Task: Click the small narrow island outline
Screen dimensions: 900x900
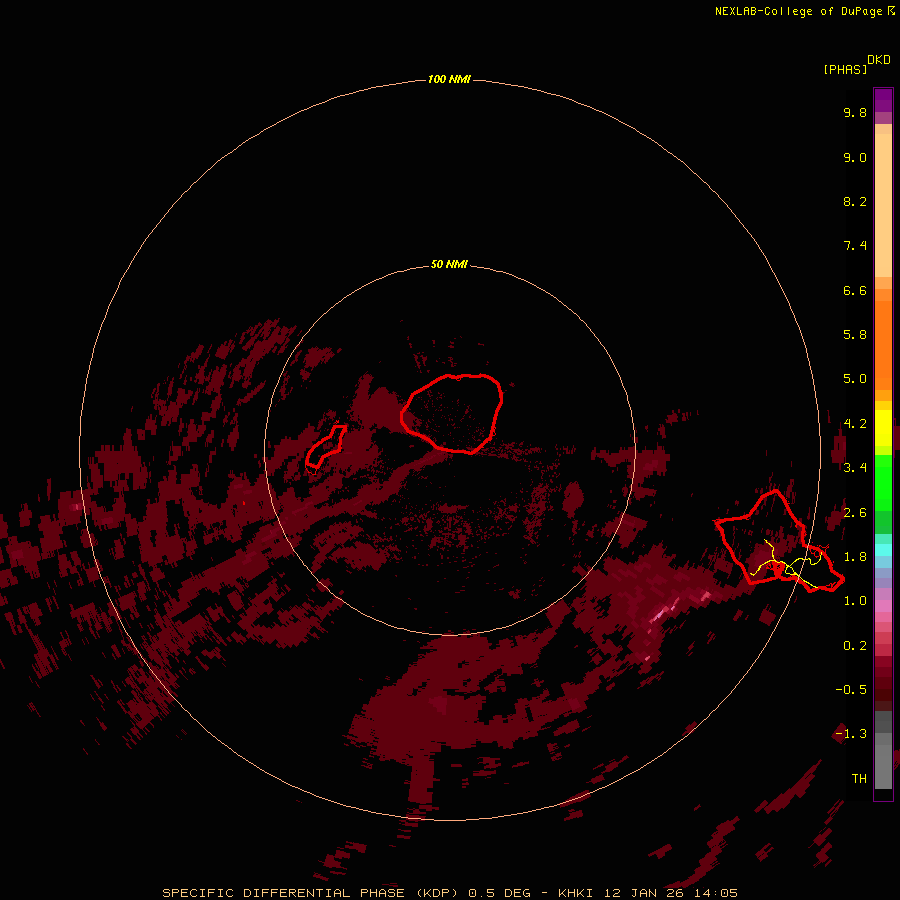Action: pyautogui.click(x=325, y=447)
